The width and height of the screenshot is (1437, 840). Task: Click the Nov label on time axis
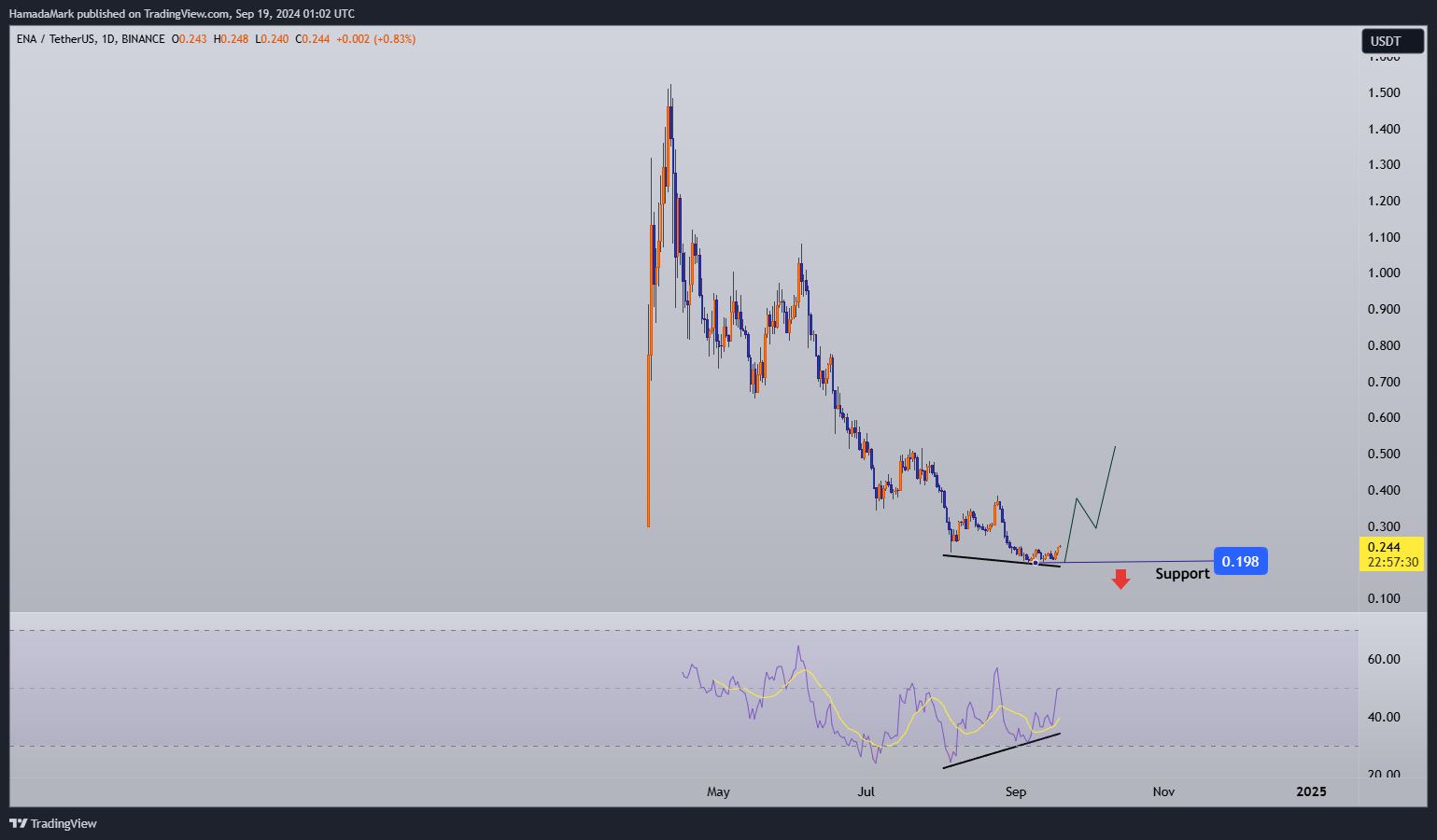pyautogui.click(x=1163, y=791)
